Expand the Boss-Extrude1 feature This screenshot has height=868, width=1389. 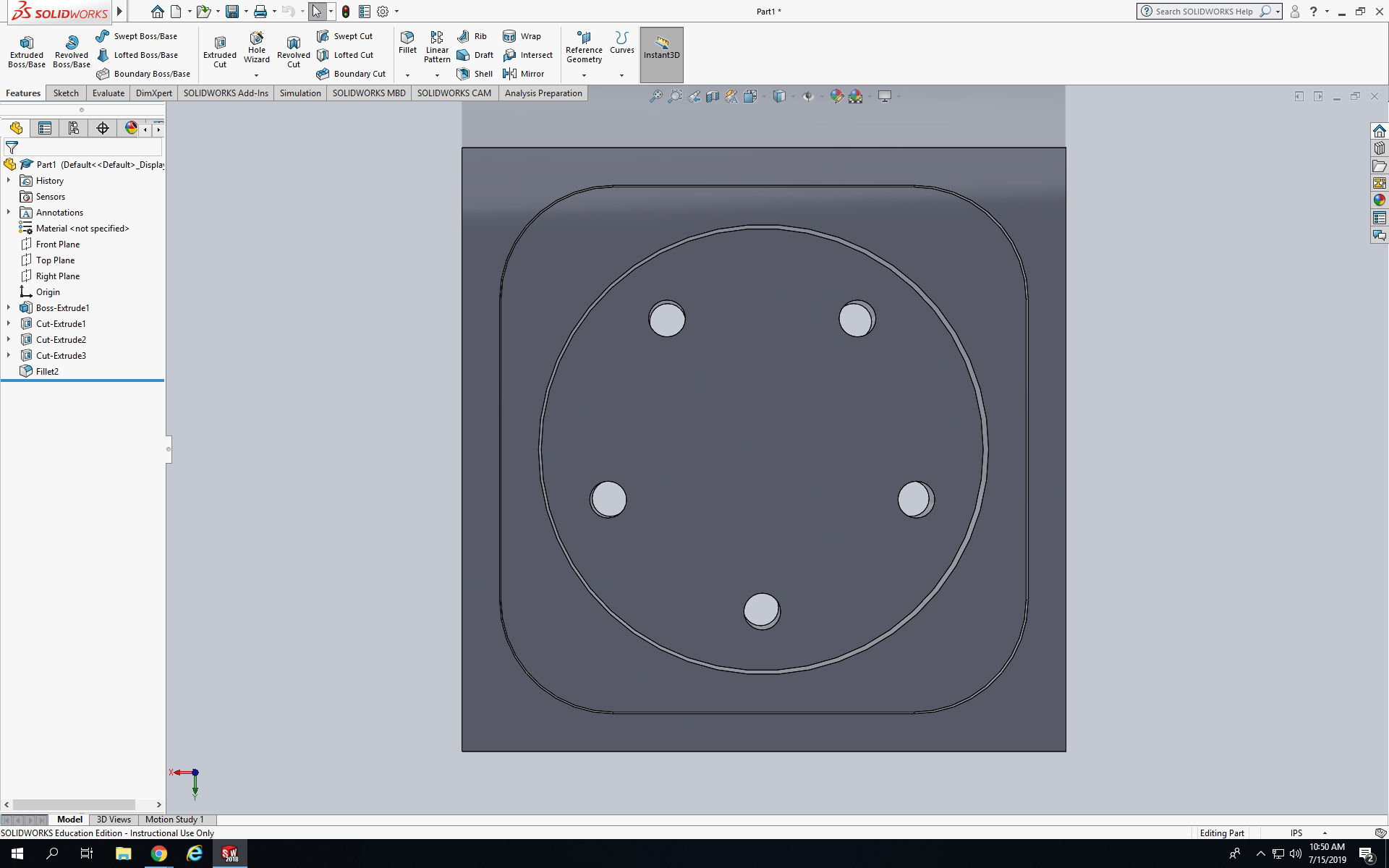point(9,307)
